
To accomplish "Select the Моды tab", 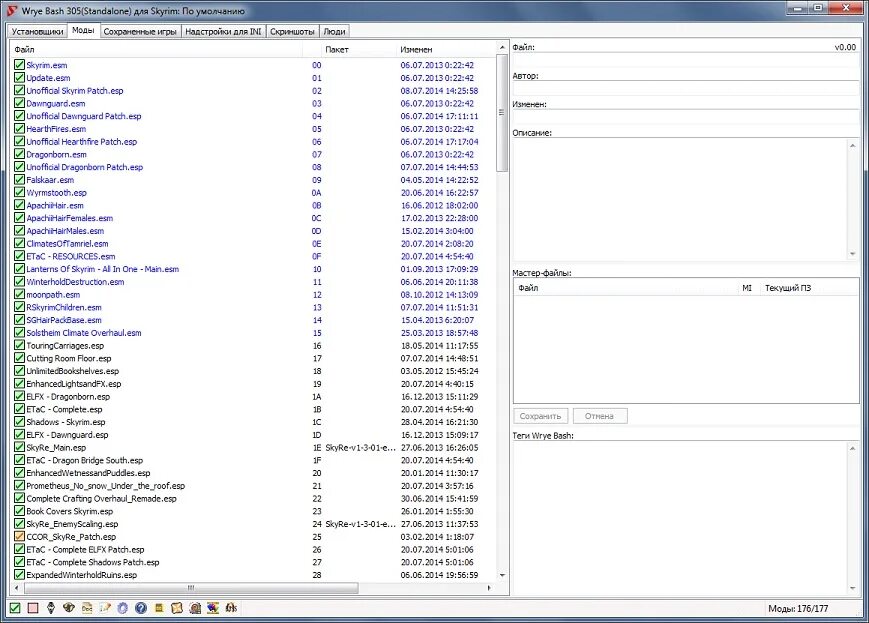I will click(x=83, y=30).
